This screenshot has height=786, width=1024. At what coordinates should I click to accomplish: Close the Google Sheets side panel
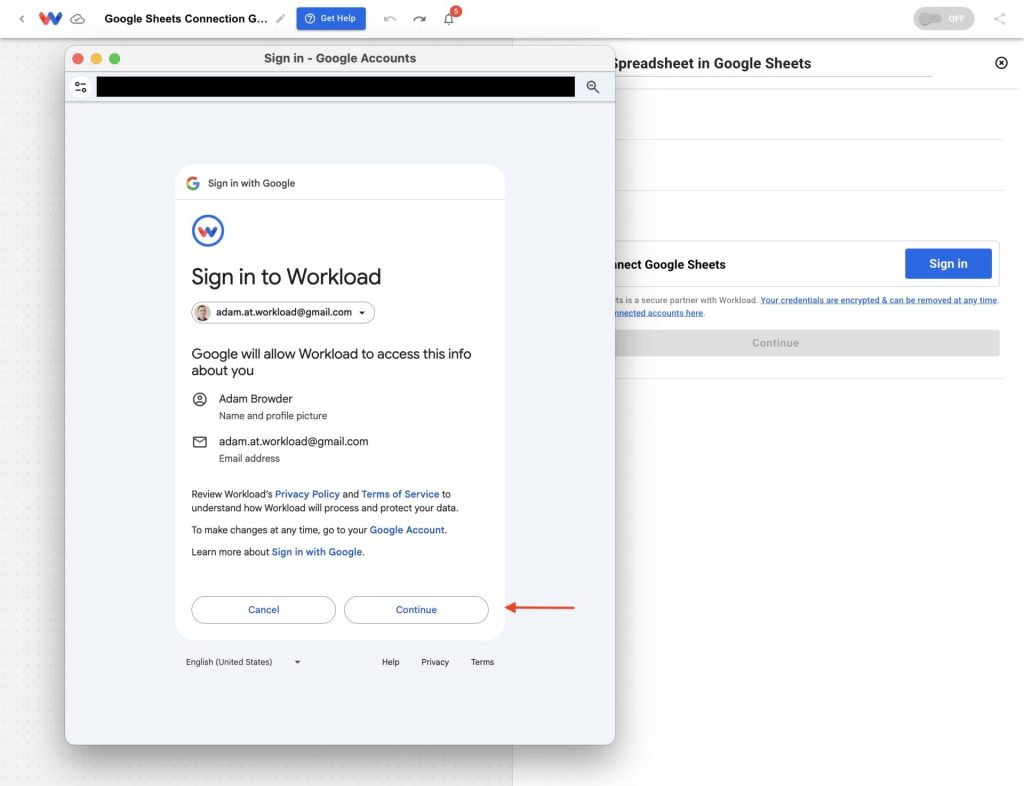(x=1001, y=63)
